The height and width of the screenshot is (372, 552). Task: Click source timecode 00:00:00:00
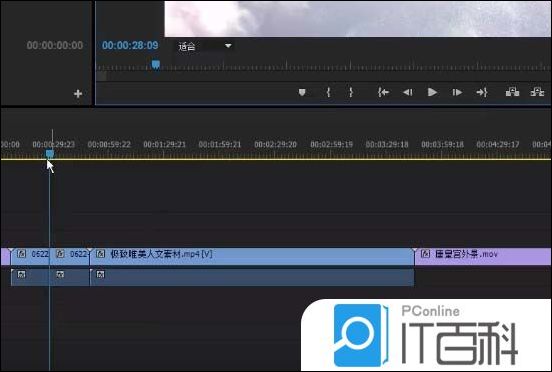[55, 45]
